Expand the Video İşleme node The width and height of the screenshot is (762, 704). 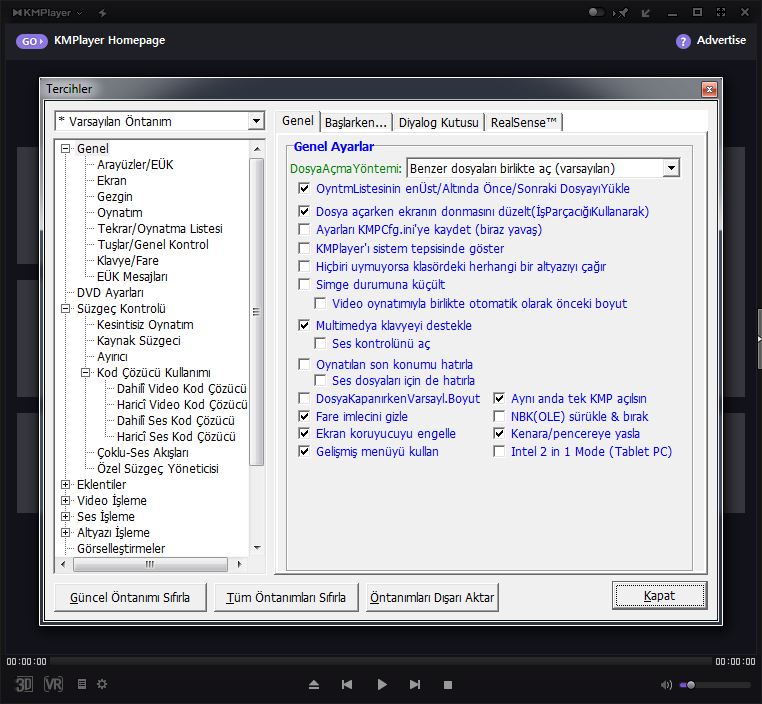(65, 500)
